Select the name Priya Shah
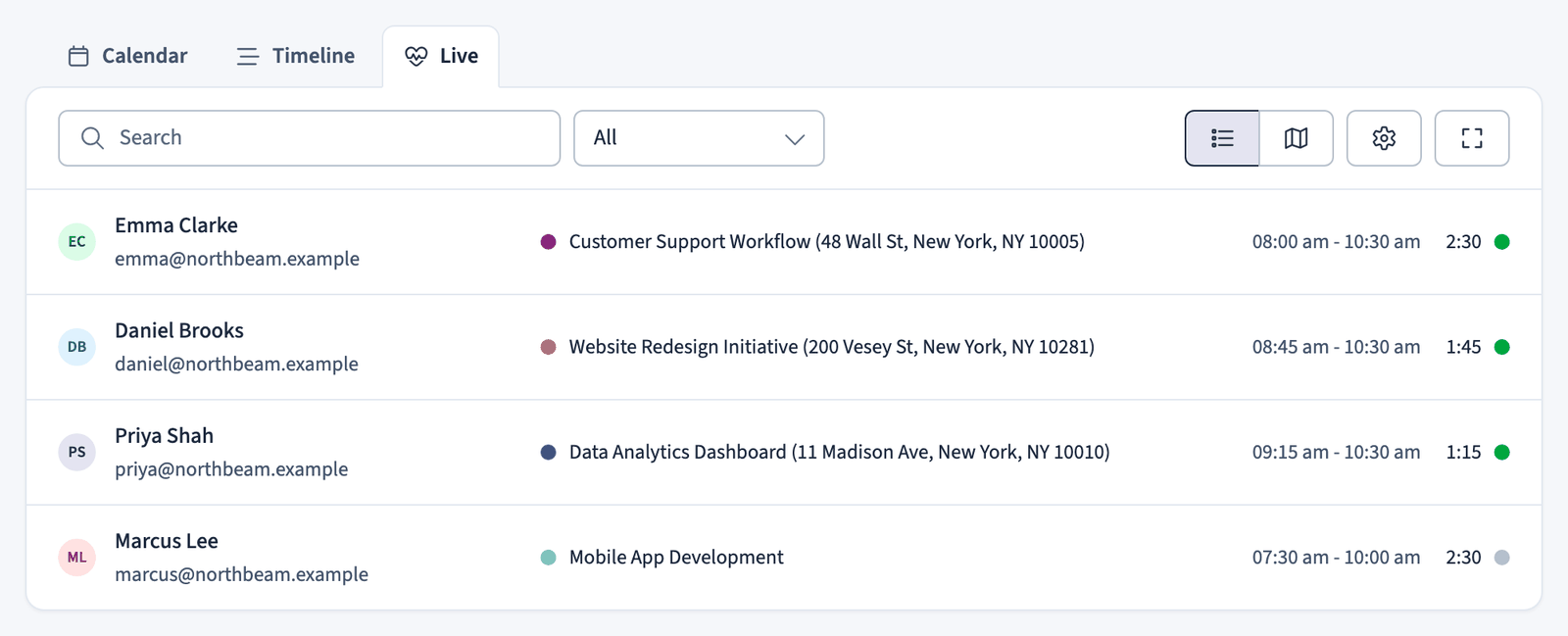This screenshot has height=636, width=1568. point(164,436)
